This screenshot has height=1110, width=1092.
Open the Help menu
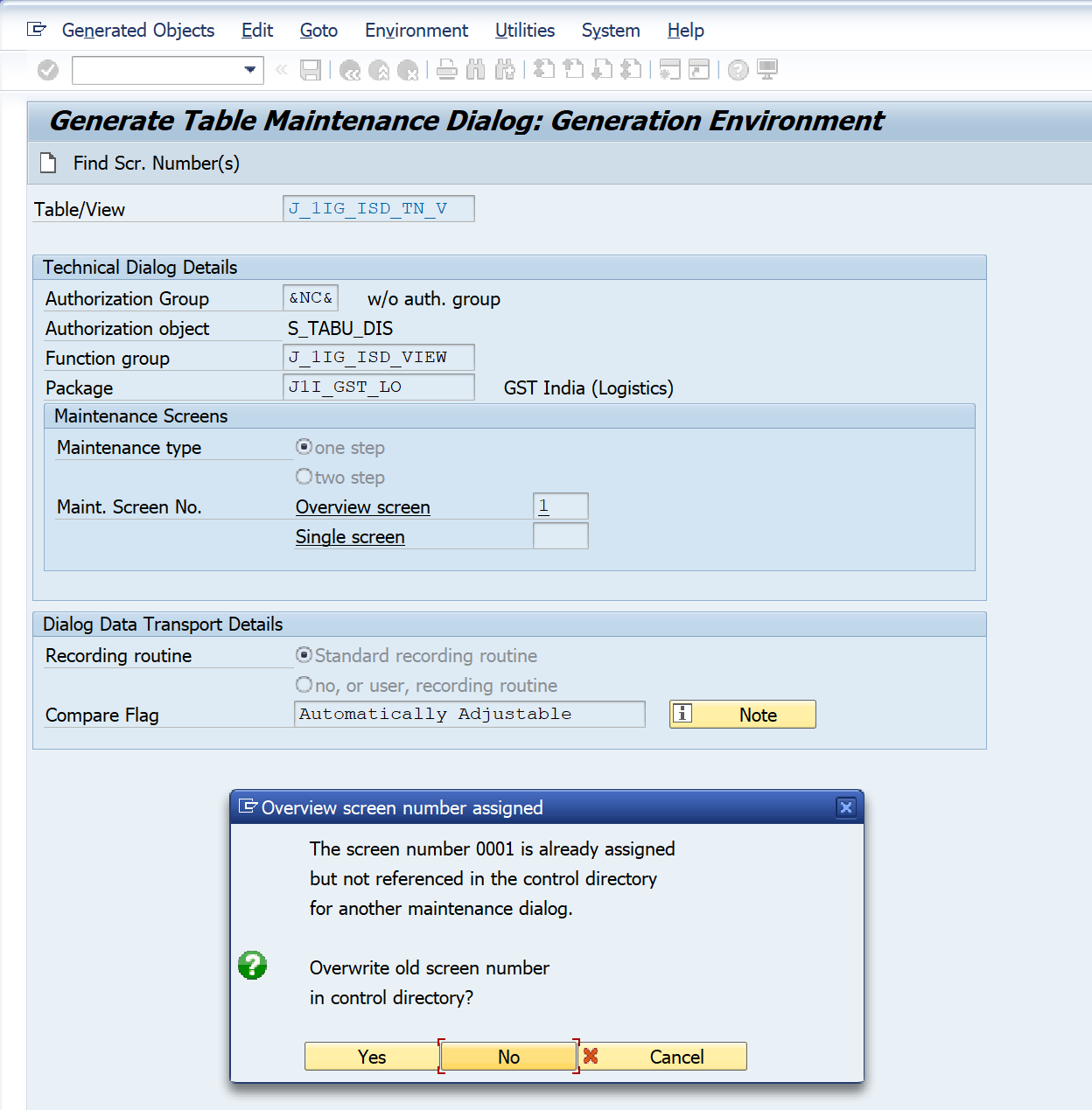685,31
